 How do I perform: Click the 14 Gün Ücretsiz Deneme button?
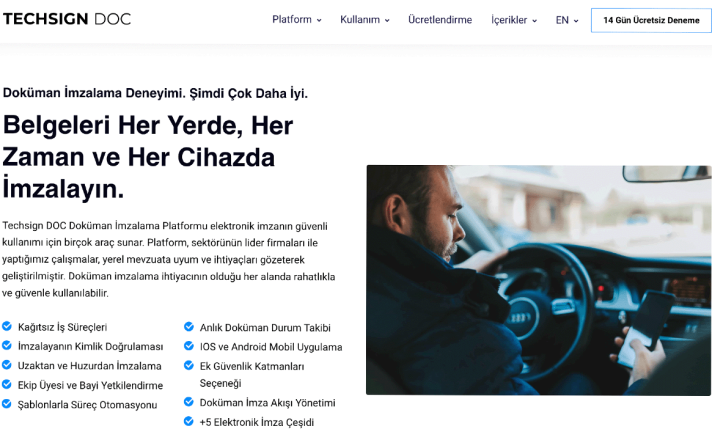(x=651, y=20)
